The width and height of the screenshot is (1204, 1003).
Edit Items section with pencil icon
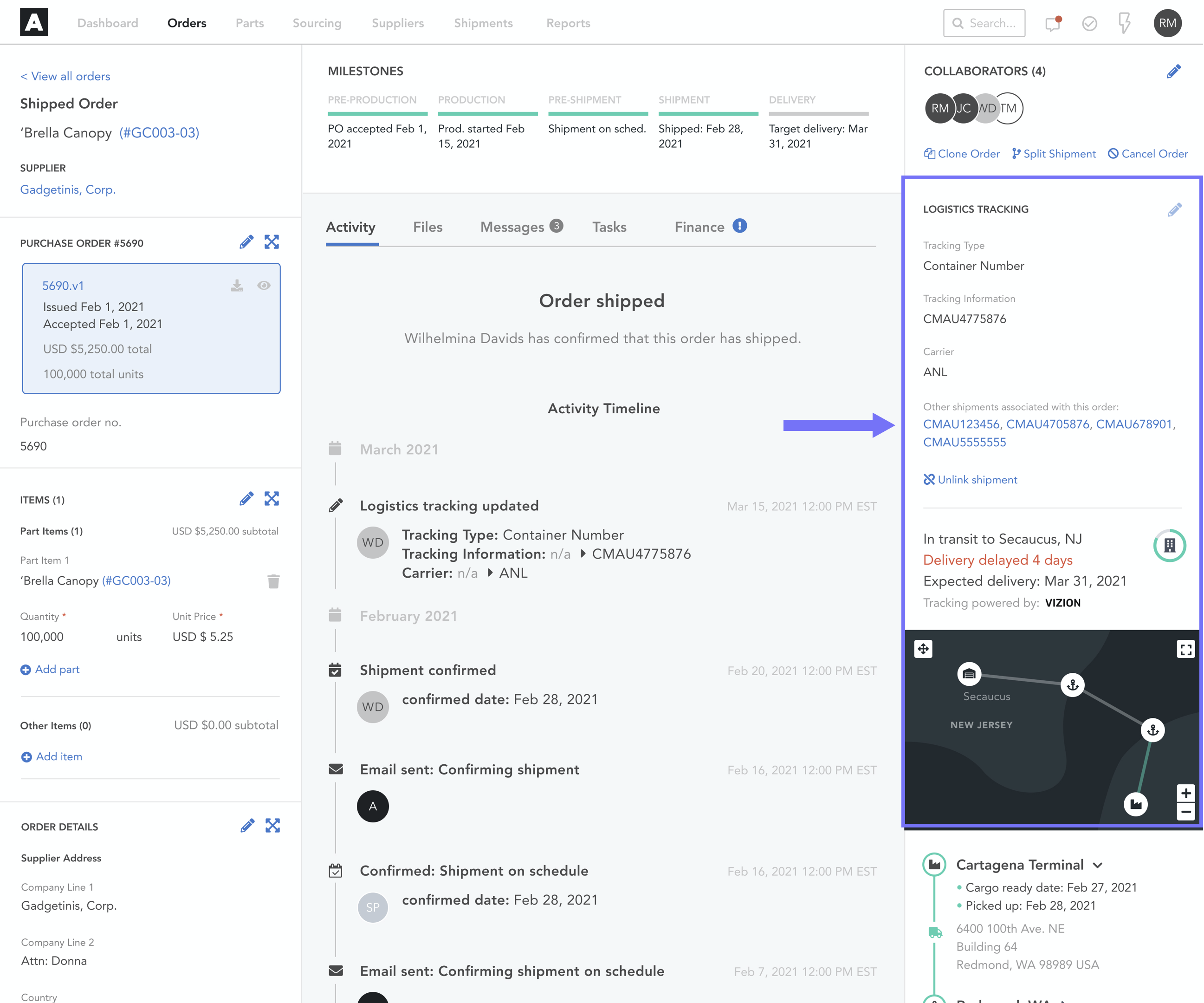[246, 499]
